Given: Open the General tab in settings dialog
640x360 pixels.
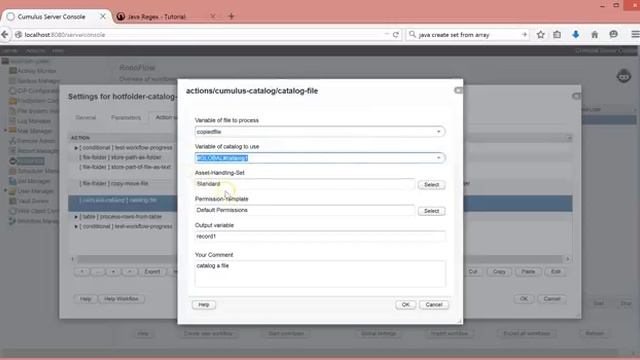Looking at the screenshot, I should tap(86, 118).
